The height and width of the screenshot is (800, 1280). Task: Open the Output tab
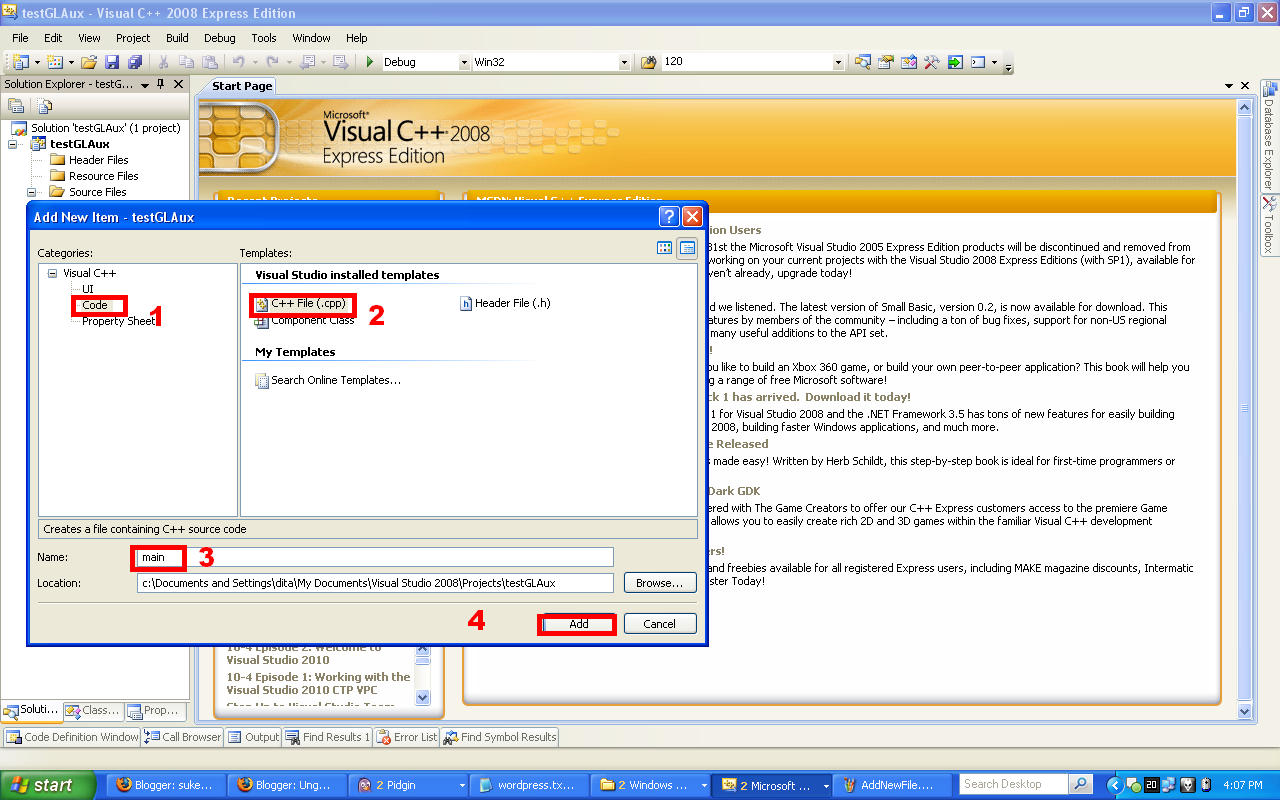point(254,737)
